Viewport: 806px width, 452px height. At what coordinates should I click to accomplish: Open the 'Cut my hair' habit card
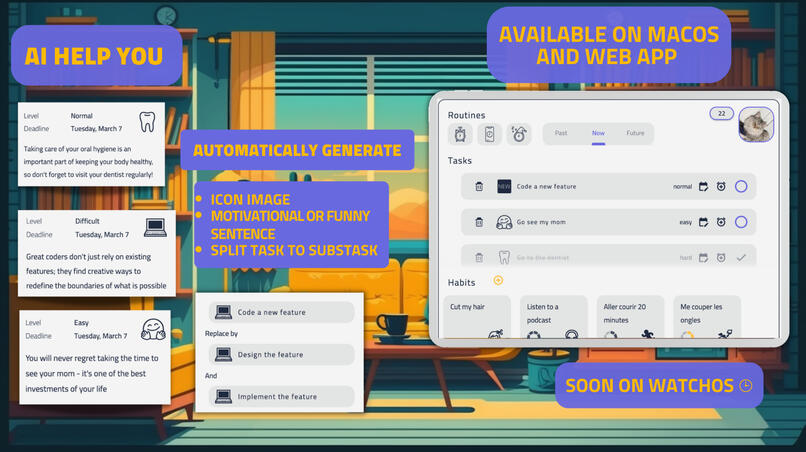(x=476, y=320)
